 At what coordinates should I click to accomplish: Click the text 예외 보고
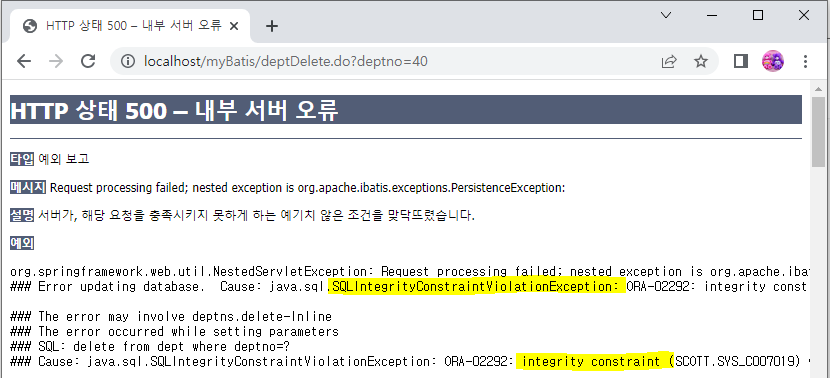(x=64, y=158)
